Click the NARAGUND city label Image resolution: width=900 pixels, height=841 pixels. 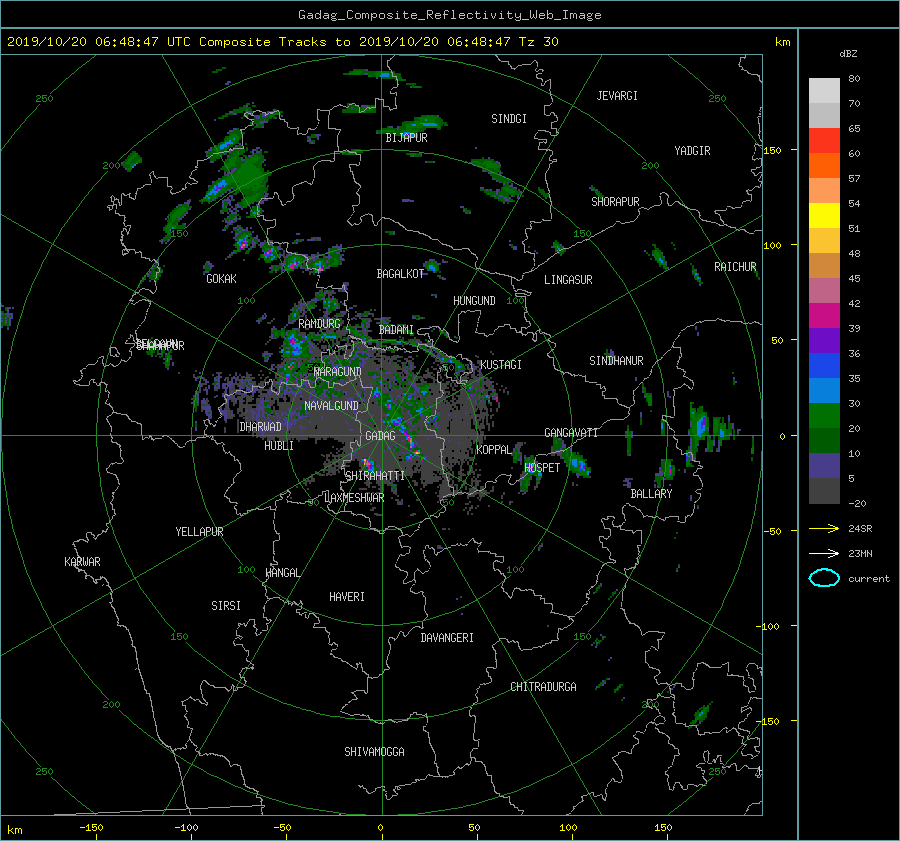click(x=338, y=372)
